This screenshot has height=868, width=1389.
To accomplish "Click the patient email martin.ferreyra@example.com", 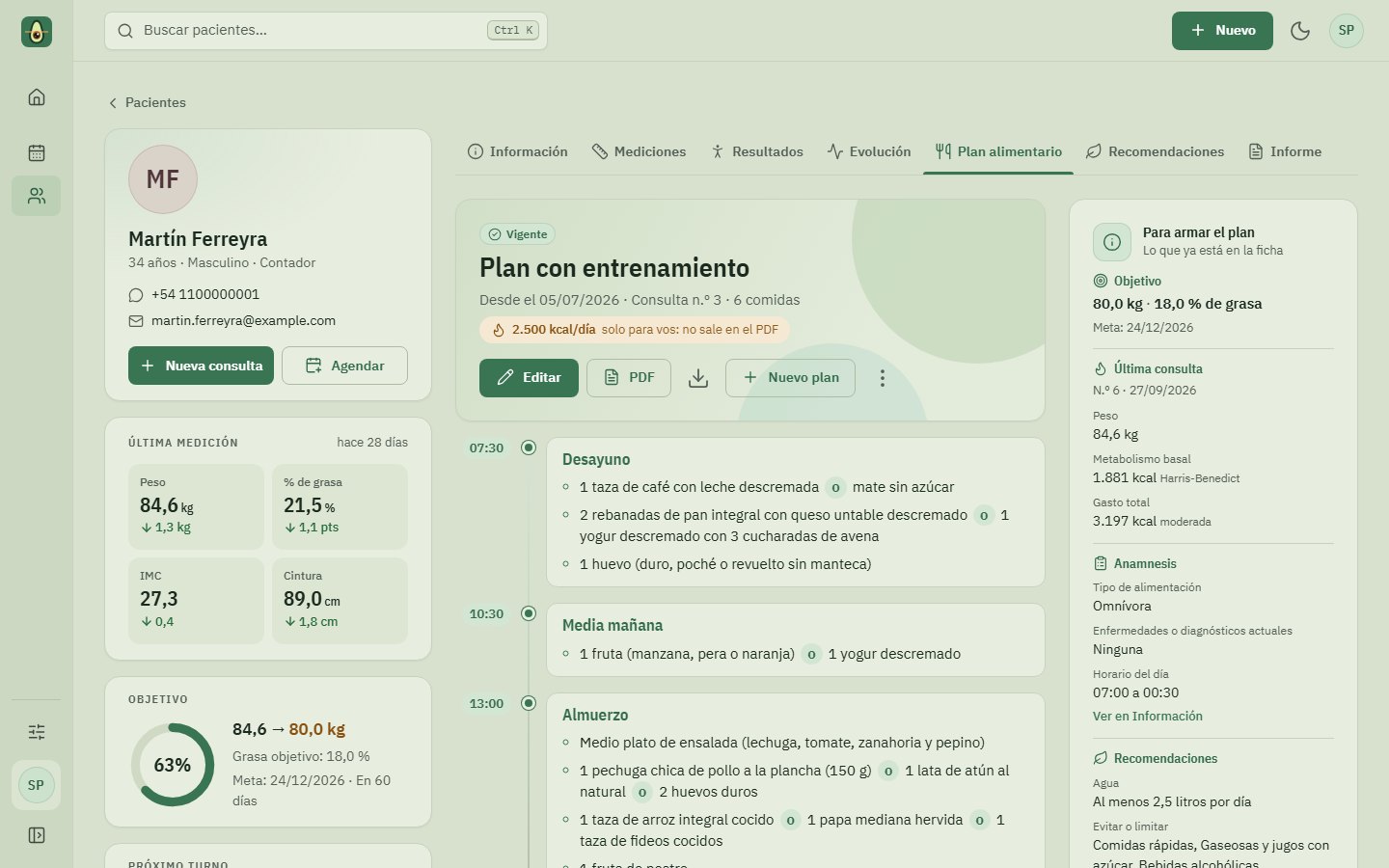I will coord(243,321).
